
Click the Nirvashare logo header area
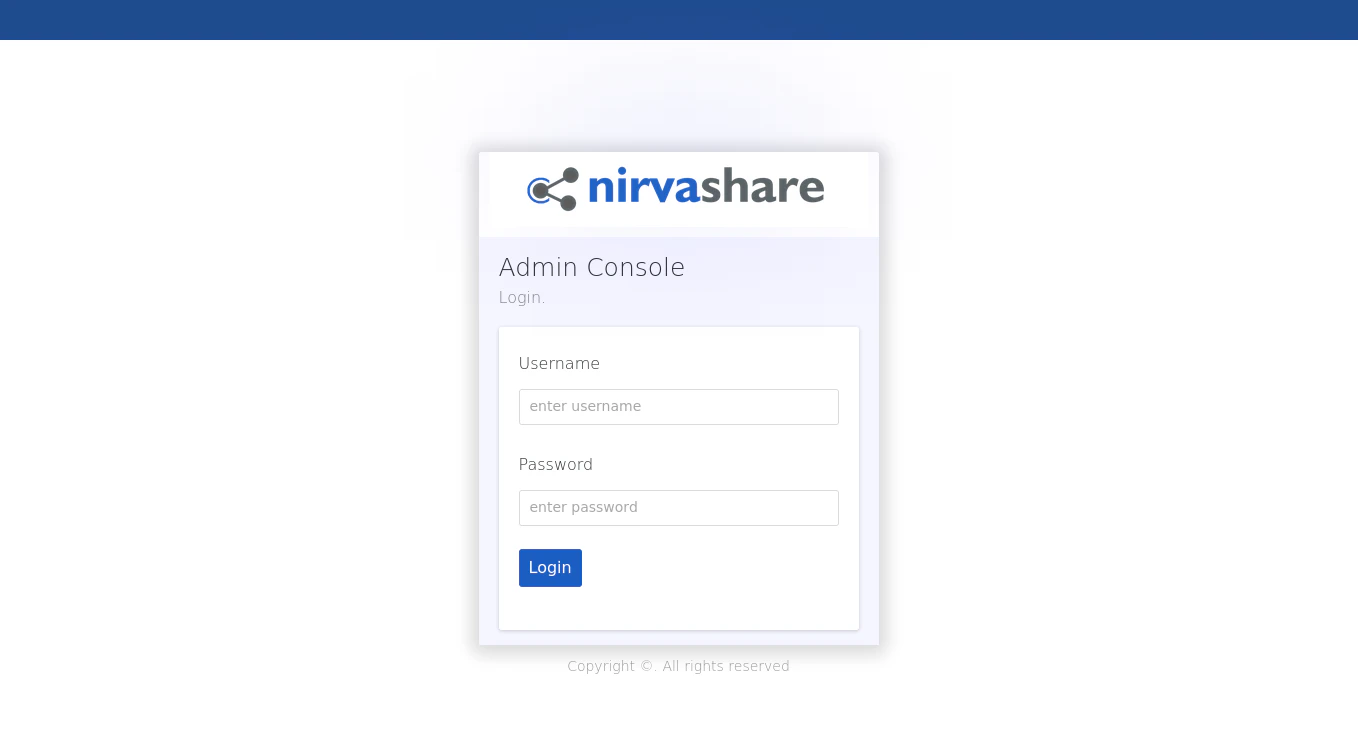pyautogui.click(x=679, y=193)
